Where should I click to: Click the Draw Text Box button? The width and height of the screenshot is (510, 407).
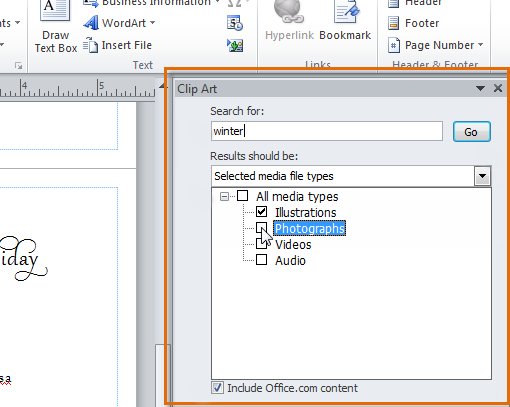click(56, 27)
